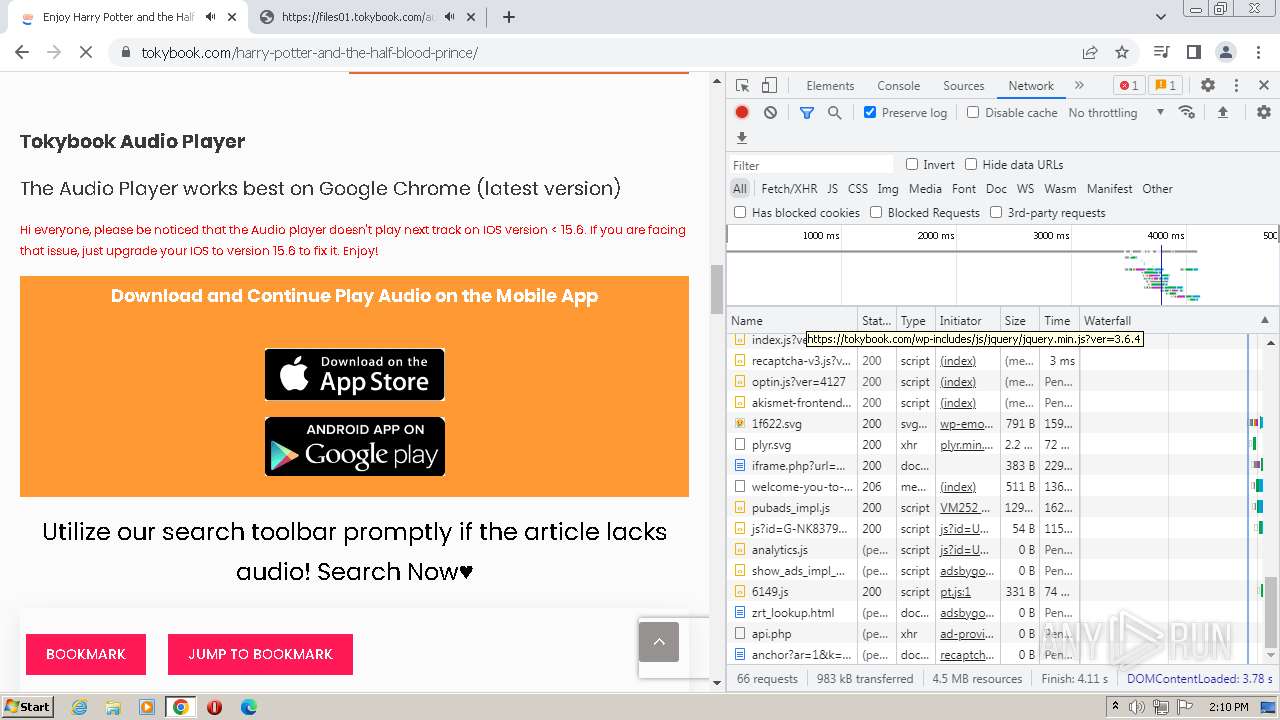1280x720 pixels.
Task: Check the Blocked Requests checkbox
Action: [876, 212]
